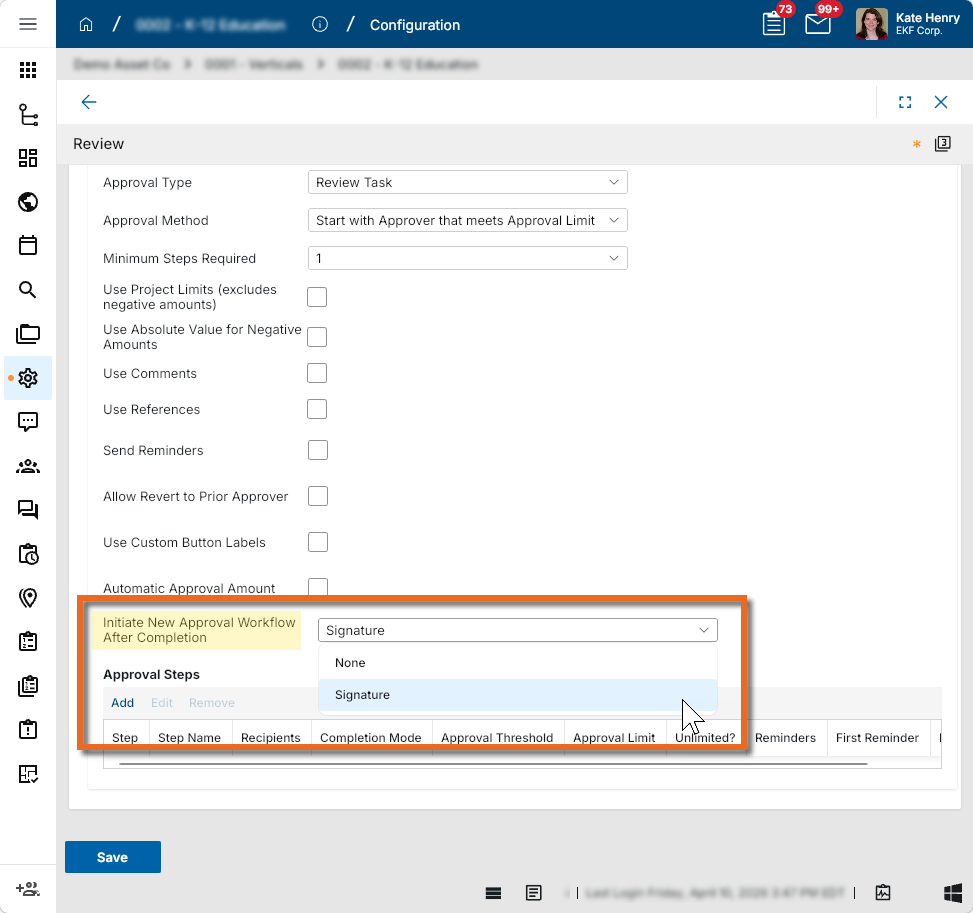Enable the Use Comments checkbox

click(317, 373)
